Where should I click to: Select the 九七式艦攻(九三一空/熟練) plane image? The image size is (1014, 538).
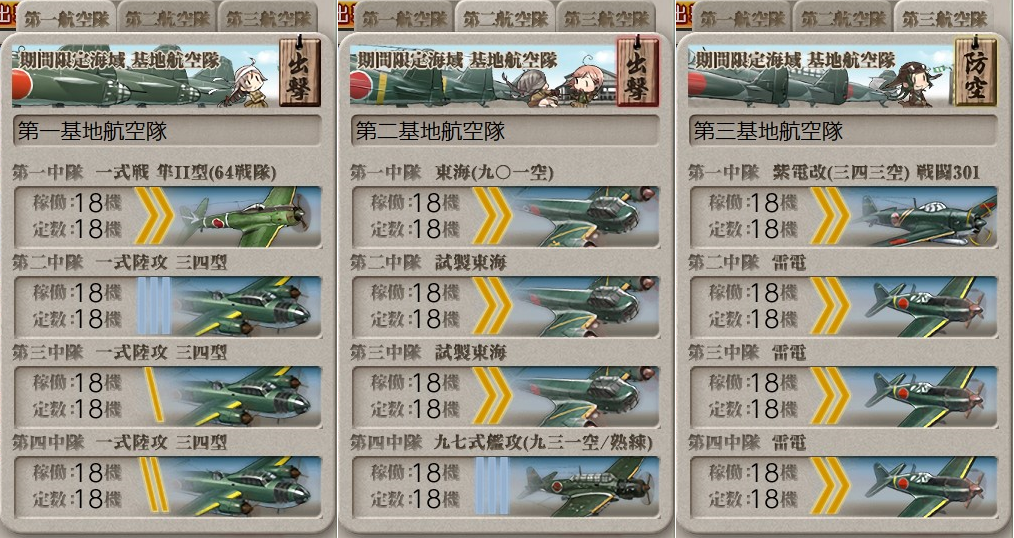[585, 486]
